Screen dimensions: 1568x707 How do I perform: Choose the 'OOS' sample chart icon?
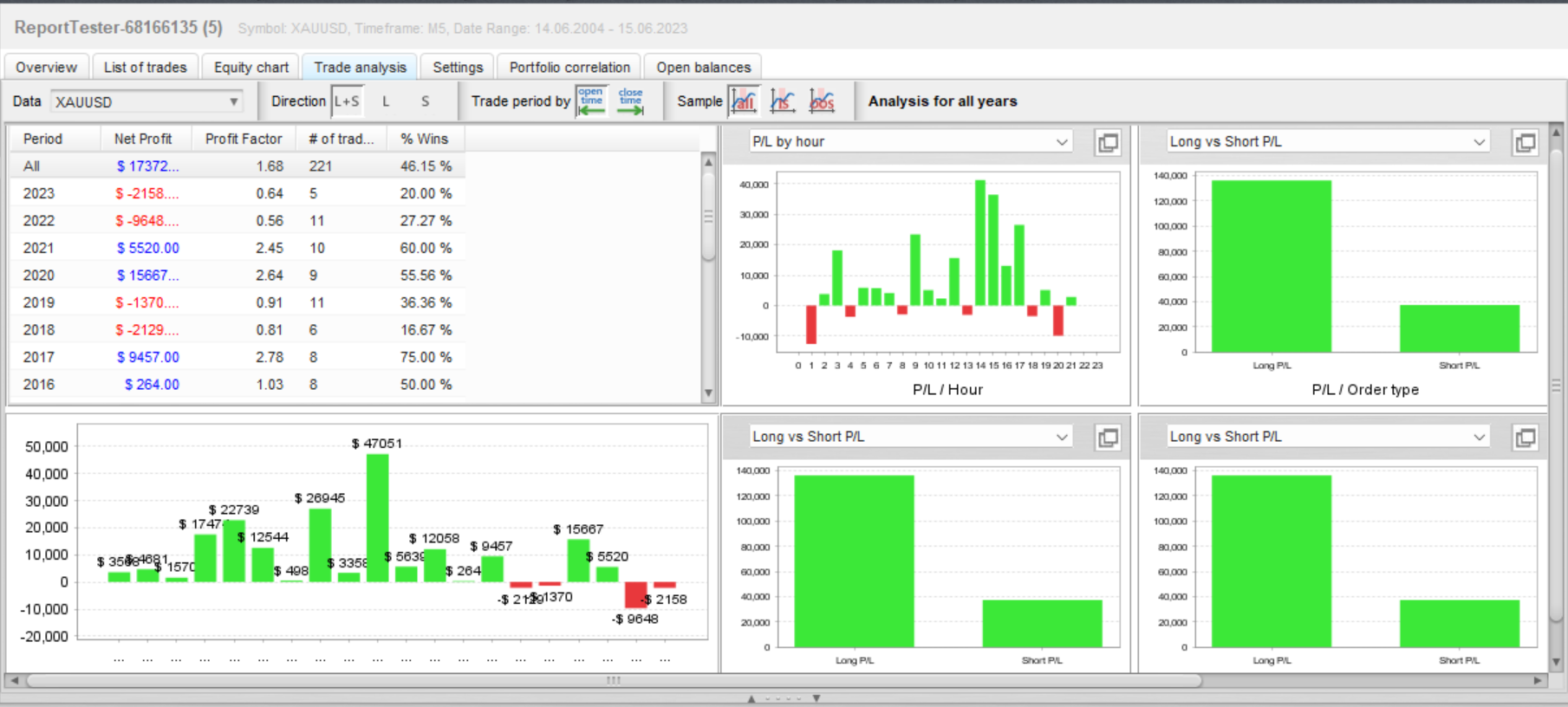pos(822,101)
